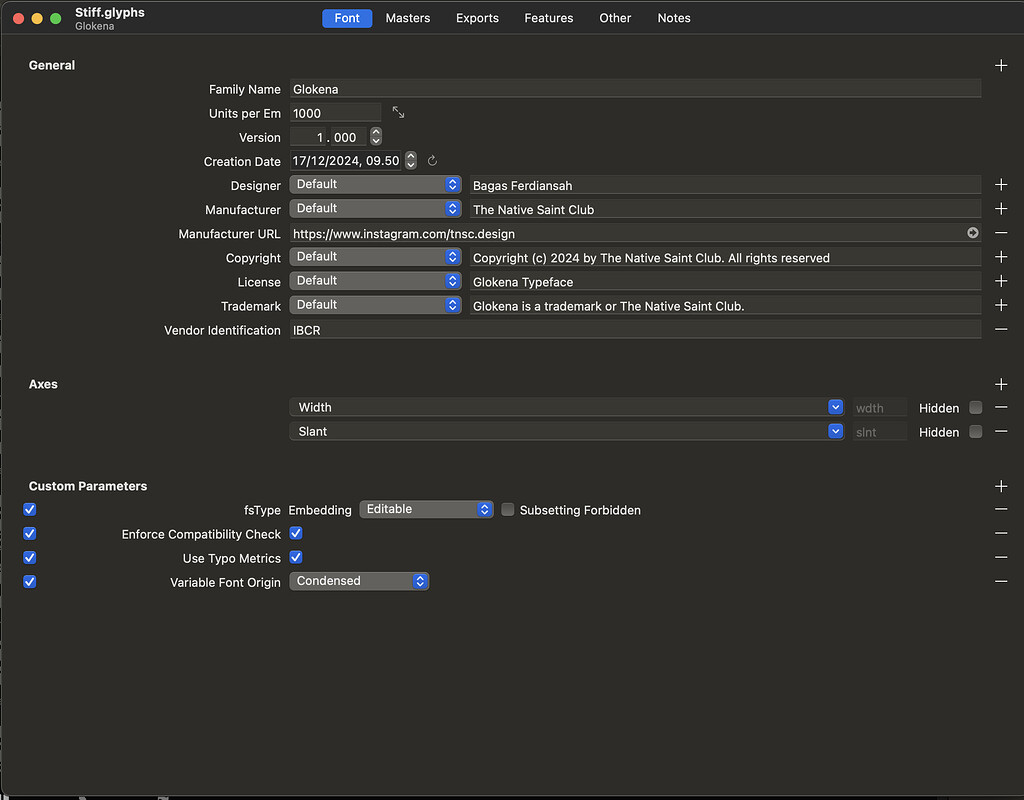This screenshot has height=800, width=1024.
Task: Disable the fsType parameter checkbox
Action: (29, 509)
